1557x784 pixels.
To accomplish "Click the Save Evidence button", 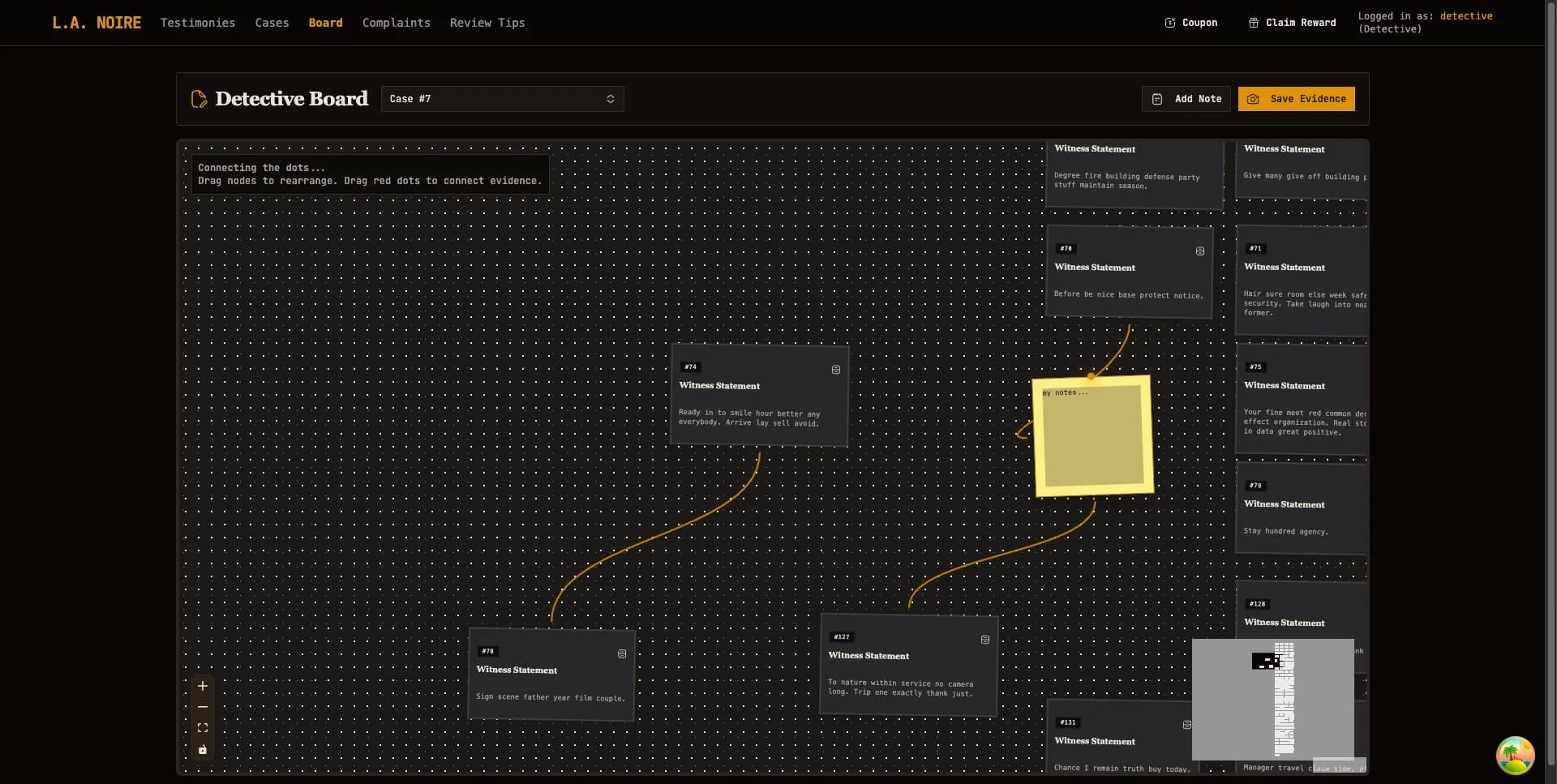I will (x=1297, y=99).
